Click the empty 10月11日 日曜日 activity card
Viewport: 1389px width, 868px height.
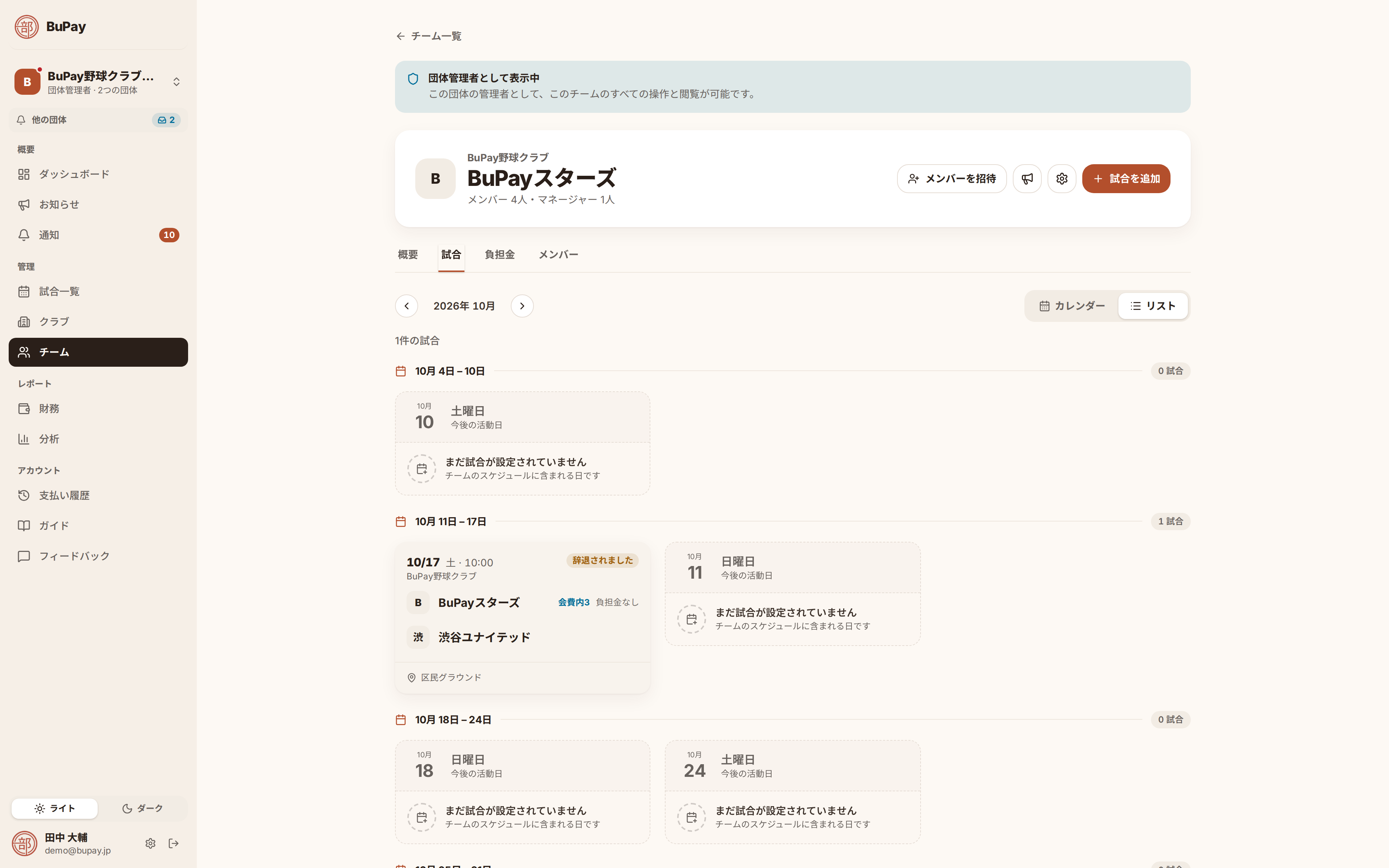click(792, 593)
